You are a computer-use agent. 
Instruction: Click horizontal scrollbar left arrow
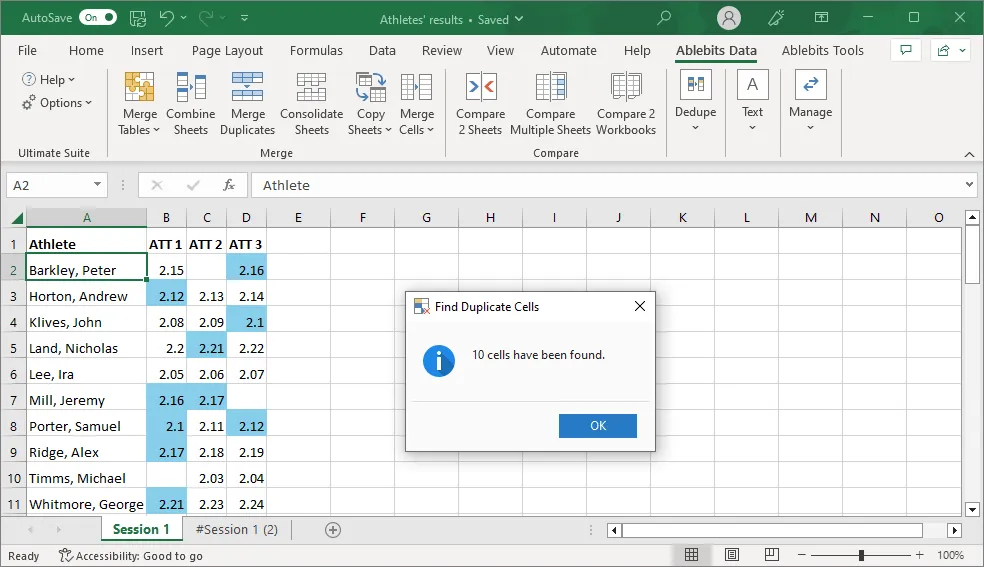tap(614, 531)
